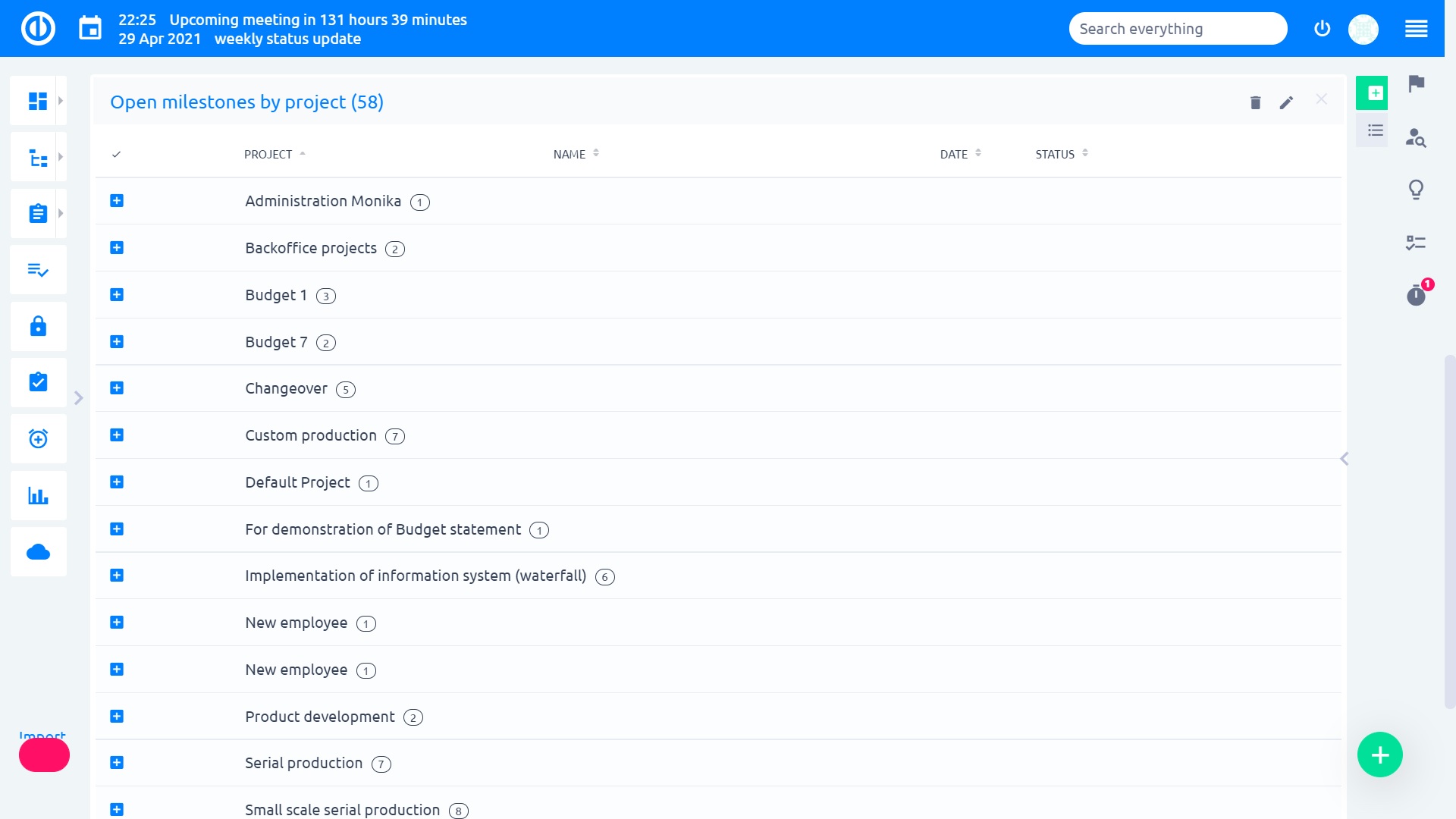
Task: Open the hamburger main menu
Action: (x=1416, y=29)
